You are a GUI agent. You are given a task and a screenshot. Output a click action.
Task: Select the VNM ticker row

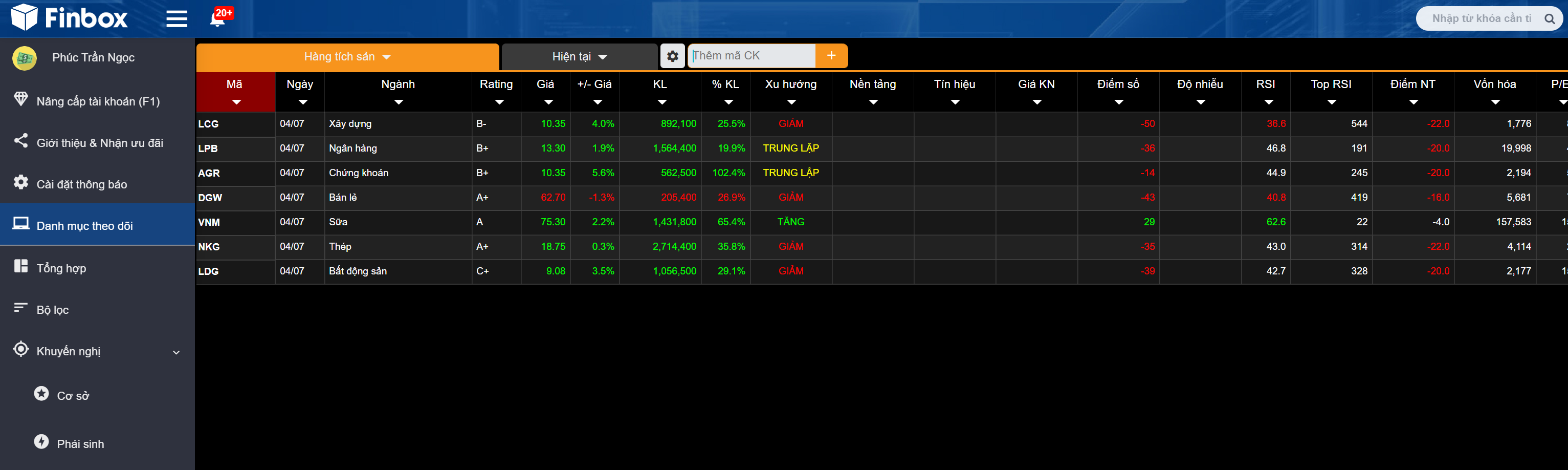[x=209, y=222]
